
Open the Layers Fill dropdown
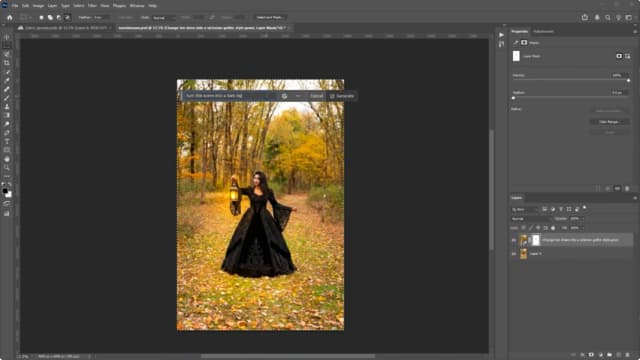point(577,228)
